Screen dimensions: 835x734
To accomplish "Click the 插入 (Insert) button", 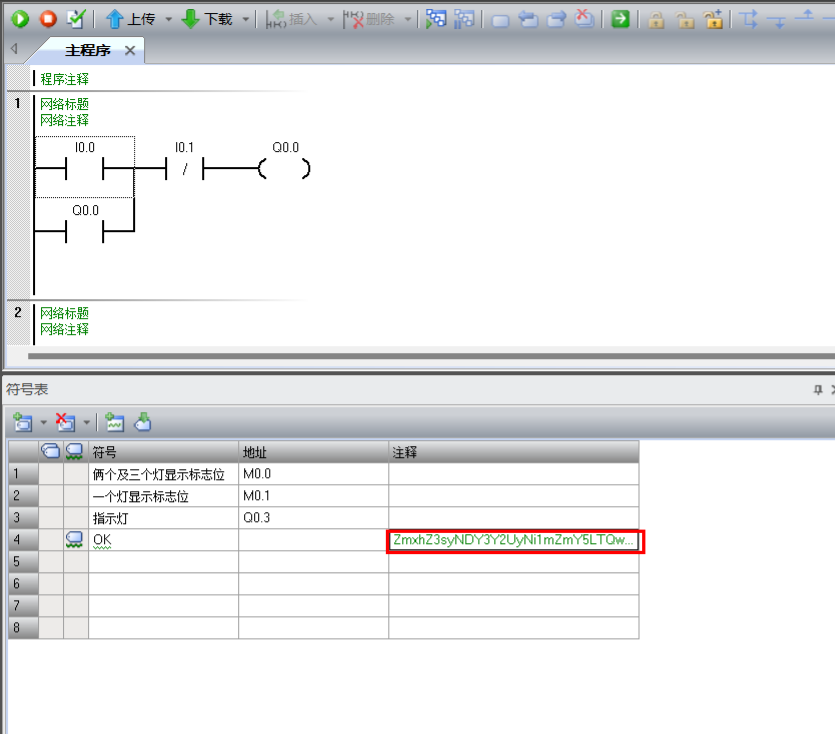I will coord(292,19).
